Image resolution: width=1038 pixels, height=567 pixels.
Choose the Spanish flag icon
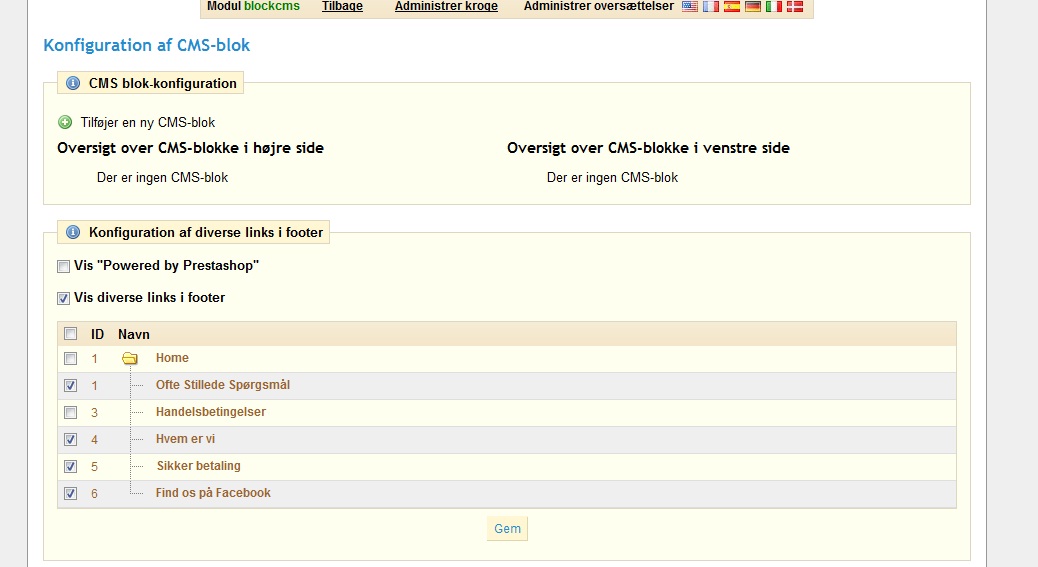tap(732, 7)
